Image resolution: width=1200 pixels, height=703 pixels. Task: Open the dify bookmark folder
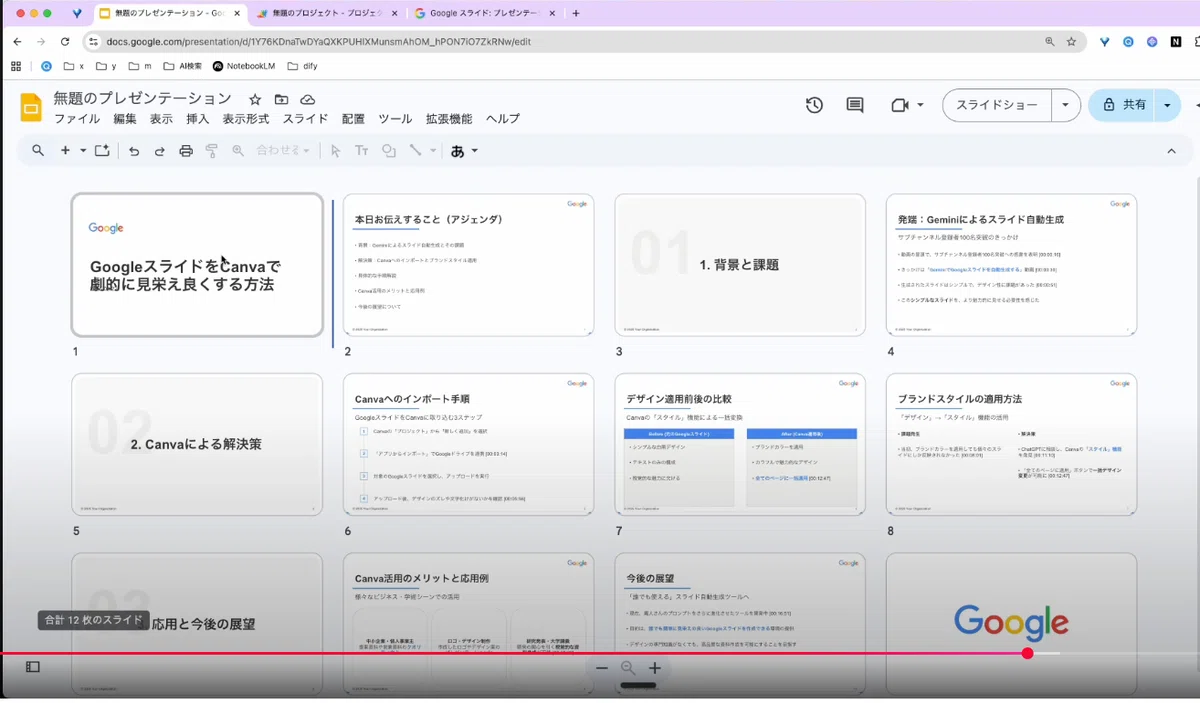302,66
